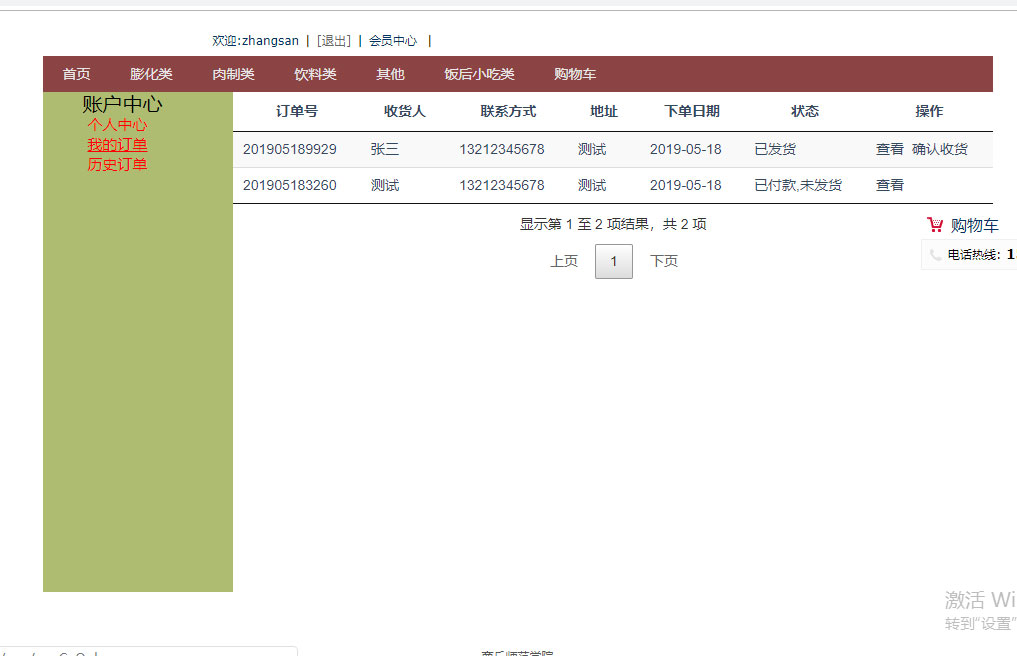Go to previous page with 上页
The height and width of the screenshot is (656, 1017).
coord(564,261)
